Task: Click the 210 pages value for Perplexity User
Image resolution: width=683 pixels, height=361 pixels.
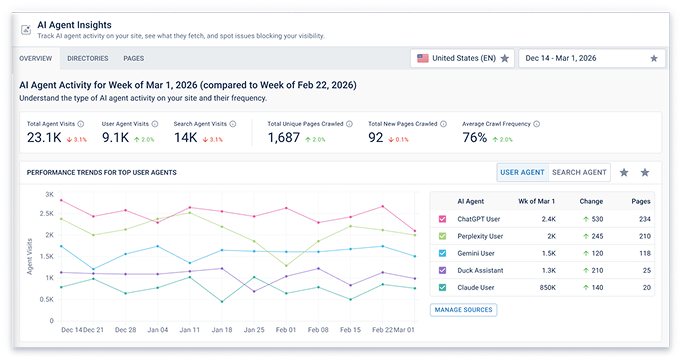Action: pos(645,236)
